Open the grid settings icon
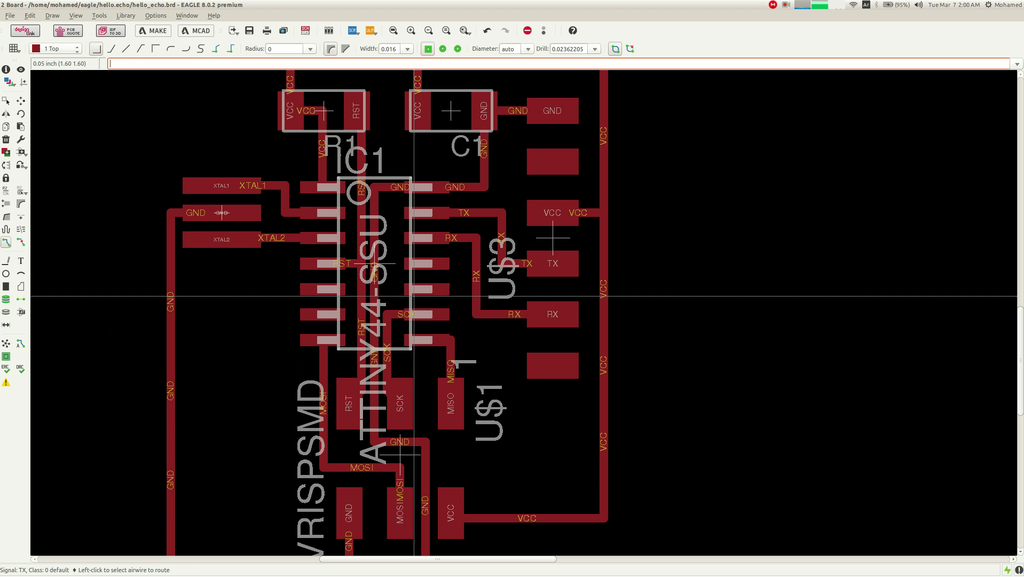 click(x=14, y=49)
